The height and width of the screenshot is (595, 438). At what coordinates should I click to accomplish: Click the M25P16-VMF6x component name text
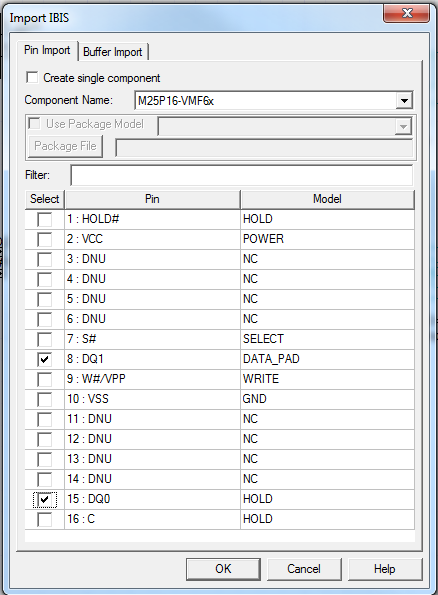click(x=176, y=101)
